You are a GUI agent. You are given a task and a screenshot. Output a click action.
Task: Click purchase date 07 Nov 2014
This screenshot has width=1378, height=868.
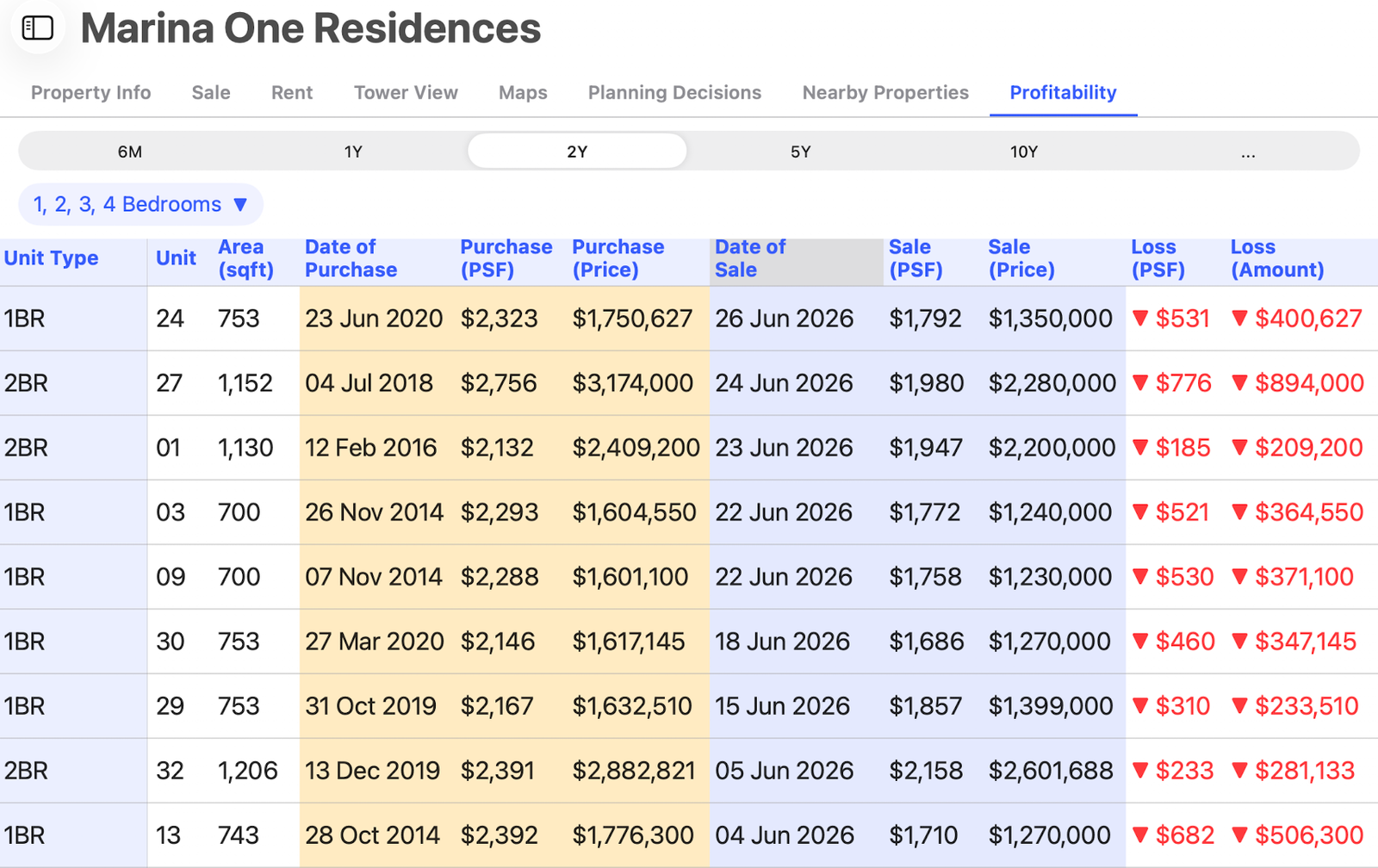[374, 577]
